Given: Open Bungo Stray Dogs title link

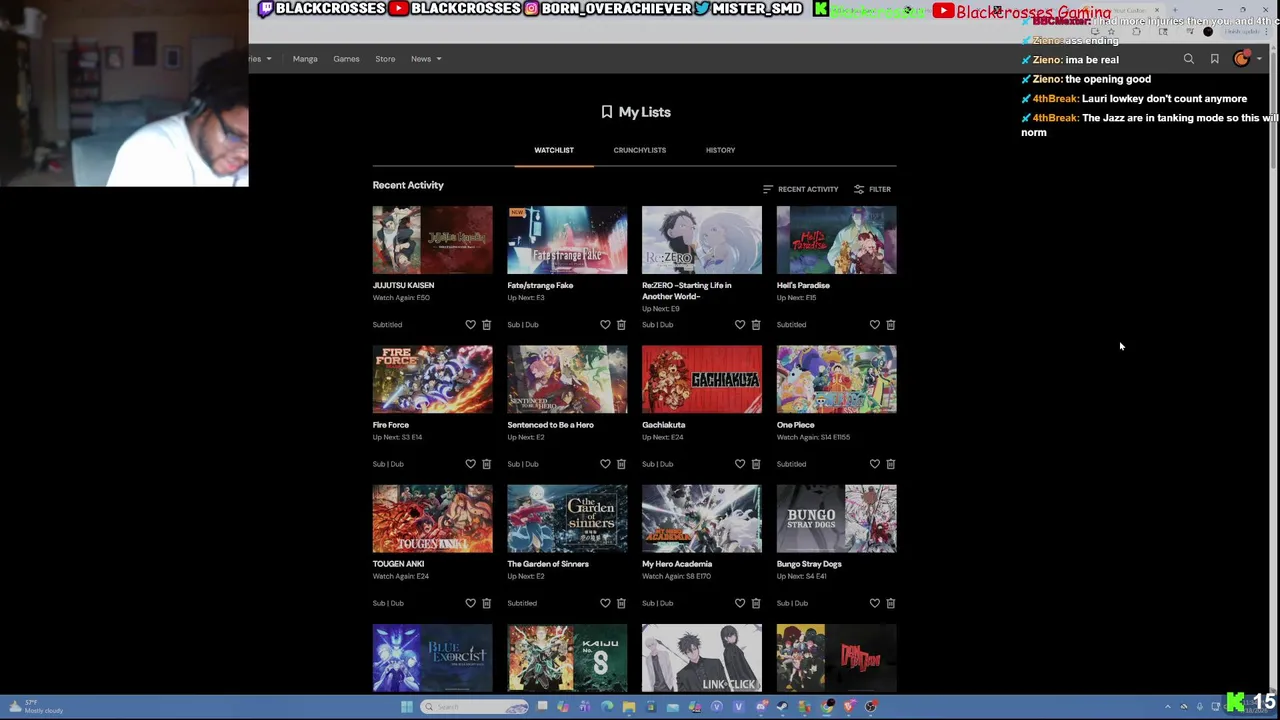Looking at the screenshot, I should [809, 564].
